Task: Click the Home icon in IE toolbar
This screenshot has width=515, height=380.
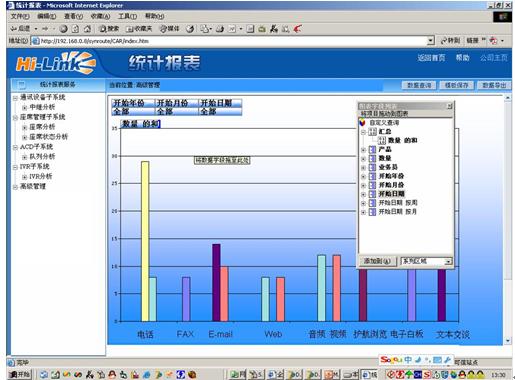Action: 87,29
